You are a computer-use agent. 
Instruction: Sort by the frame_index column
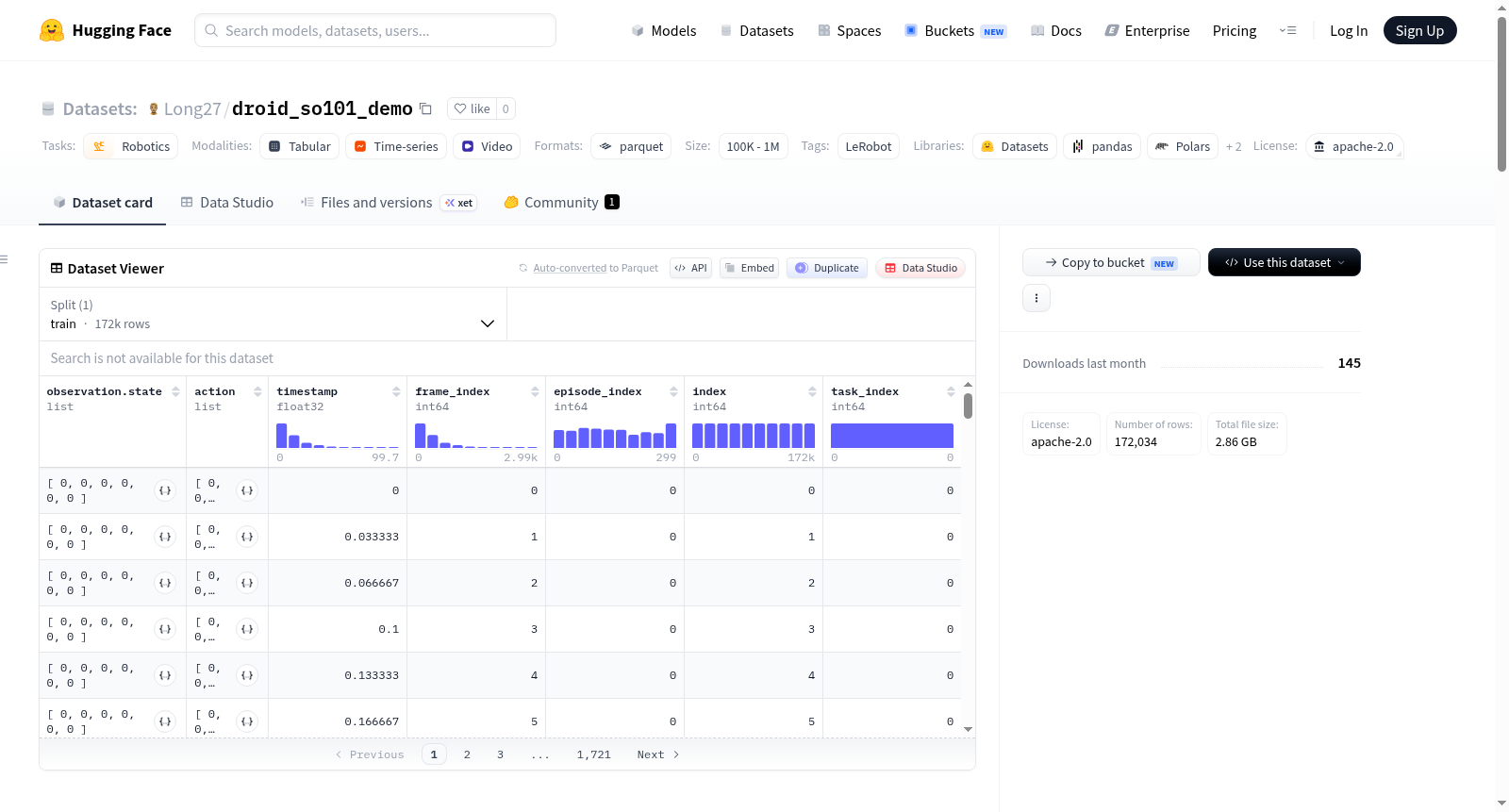(x=535, y=391)
